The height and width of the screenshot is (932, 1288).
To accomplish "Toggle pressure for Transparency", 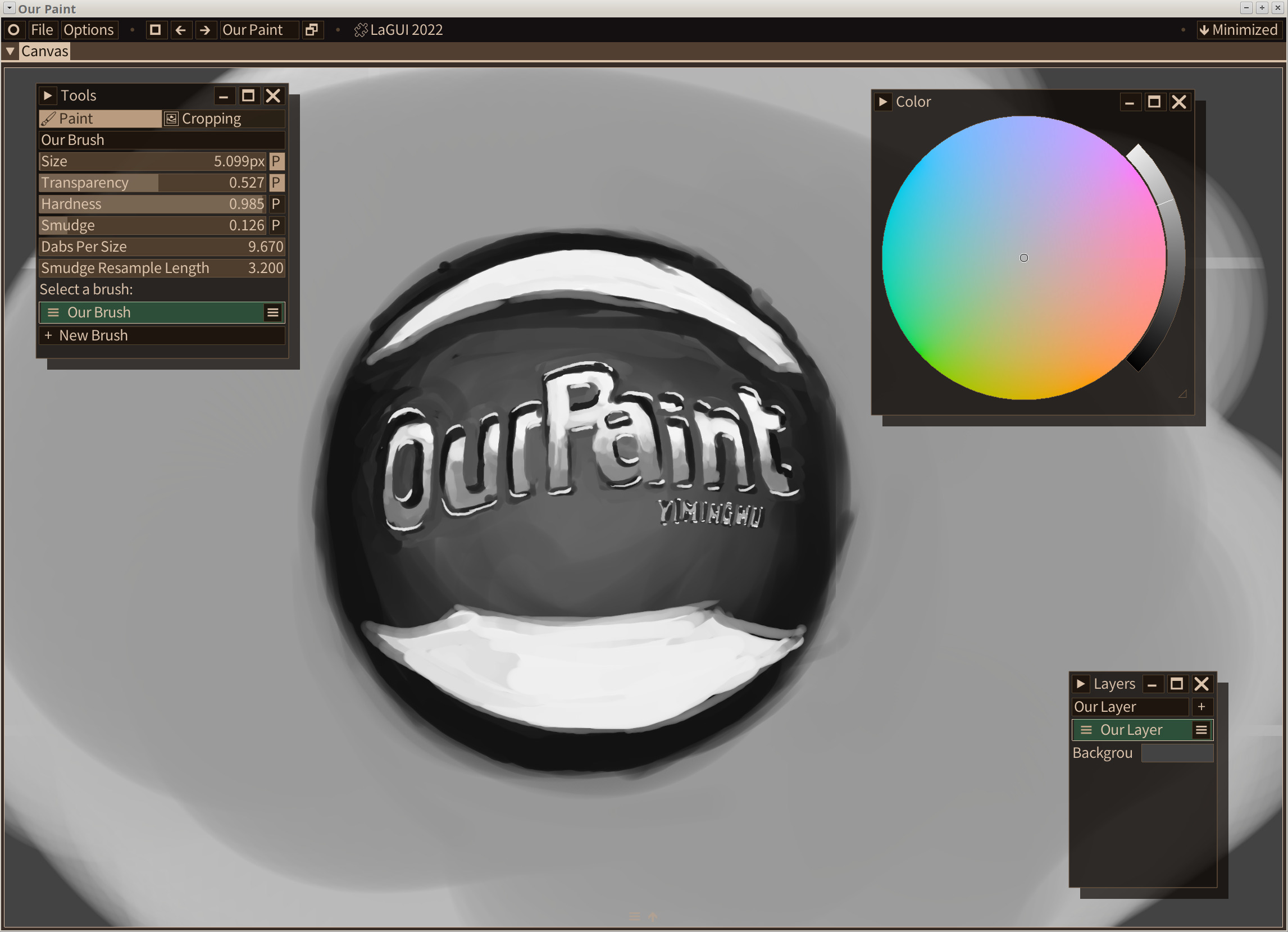I will [x=276, y=183].
